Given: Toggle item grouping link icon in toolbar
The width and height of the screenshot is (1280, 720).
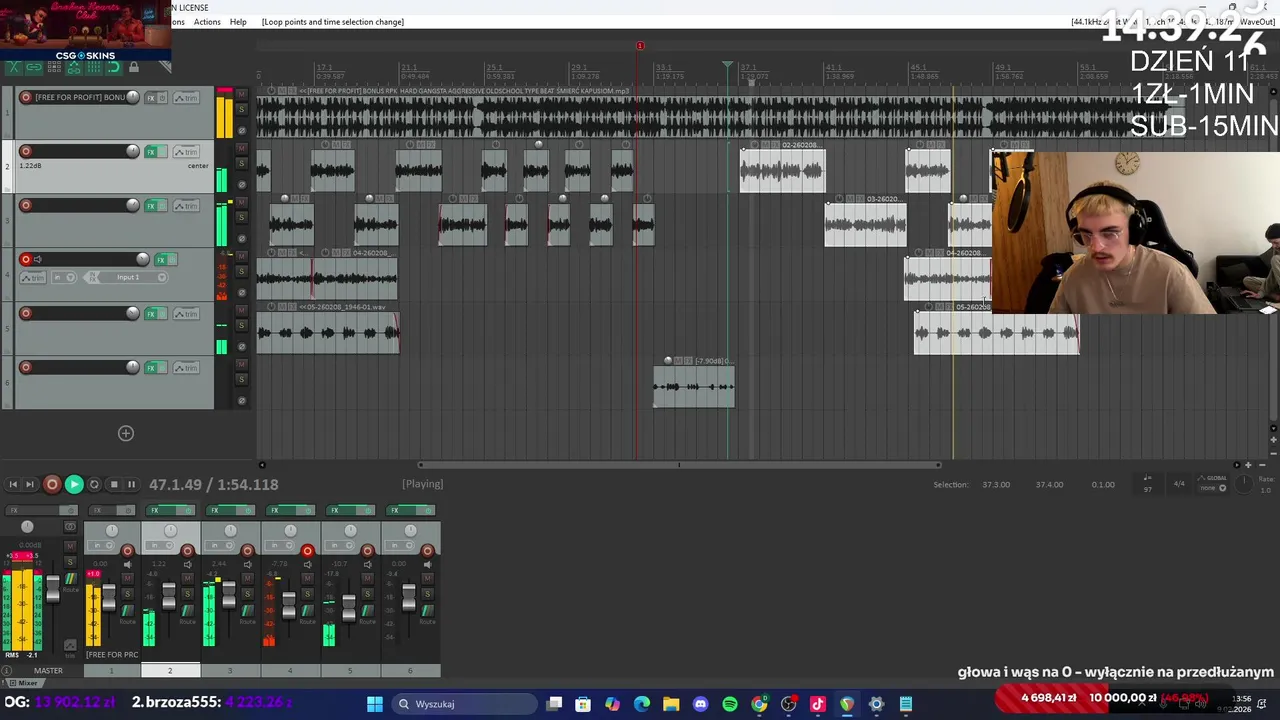Looking at the screenshot, I should [x=34, y=67].
